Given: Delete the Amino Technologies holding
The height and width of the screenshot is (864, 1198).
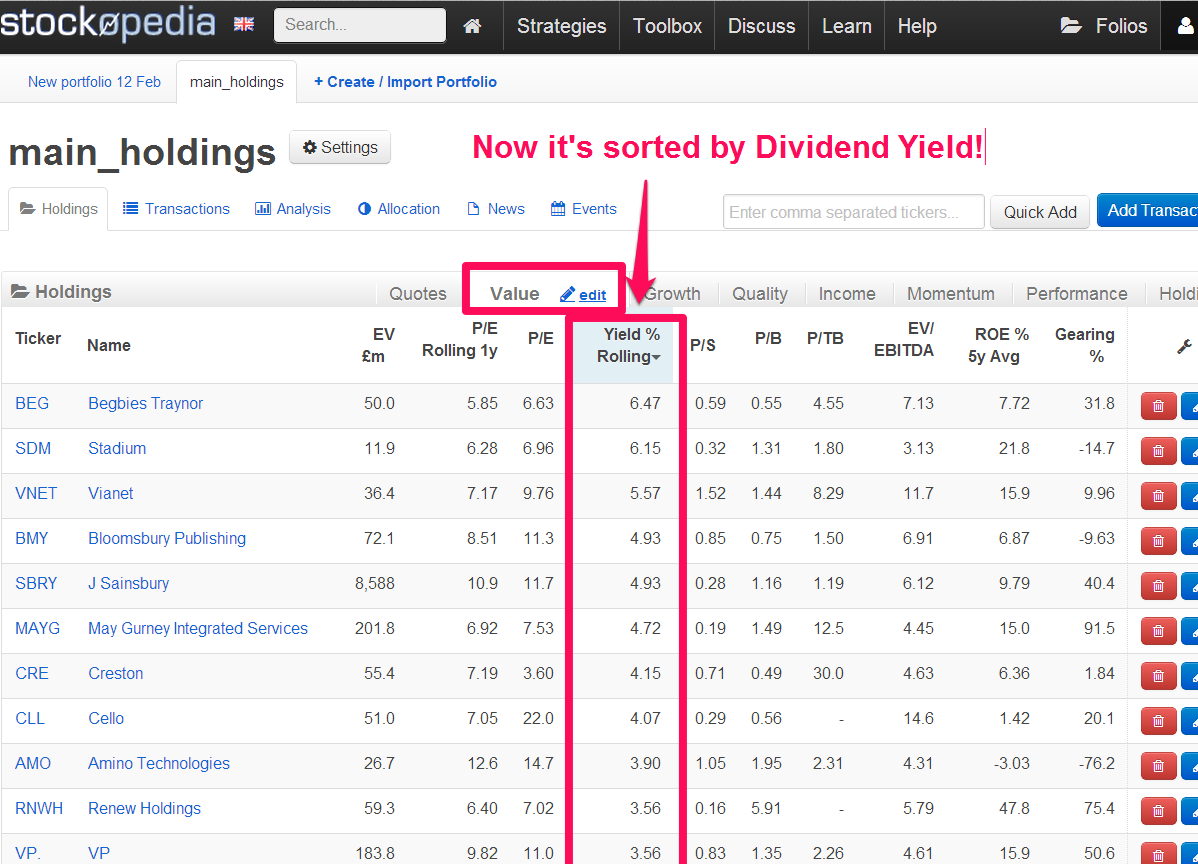Looking at the screenshot, I should pyautogui.click(x=1158, y=766).
